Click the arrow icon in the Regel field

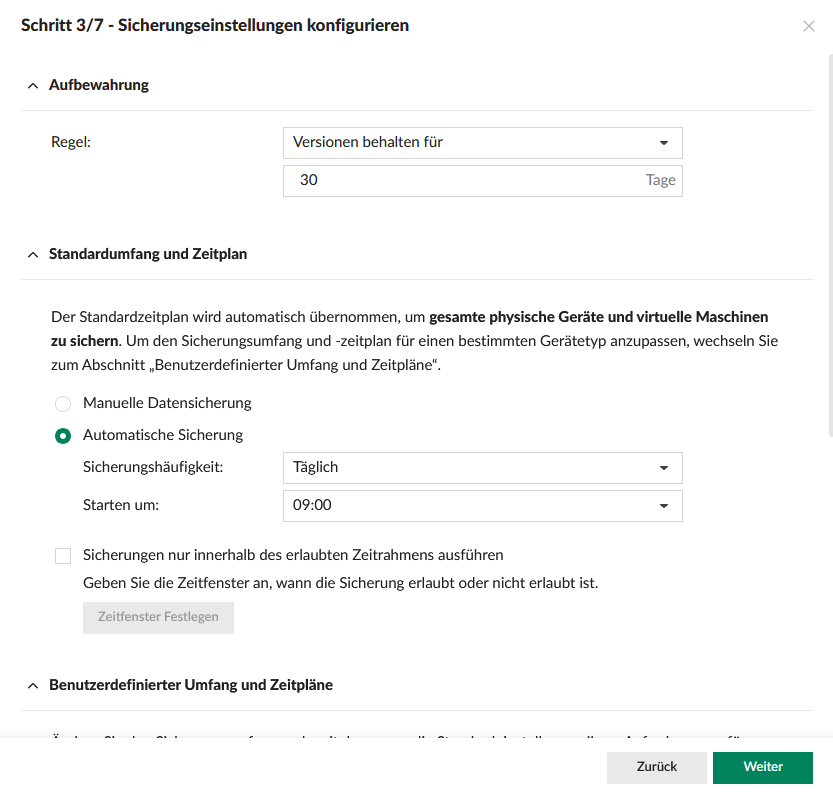pos(663,143)
